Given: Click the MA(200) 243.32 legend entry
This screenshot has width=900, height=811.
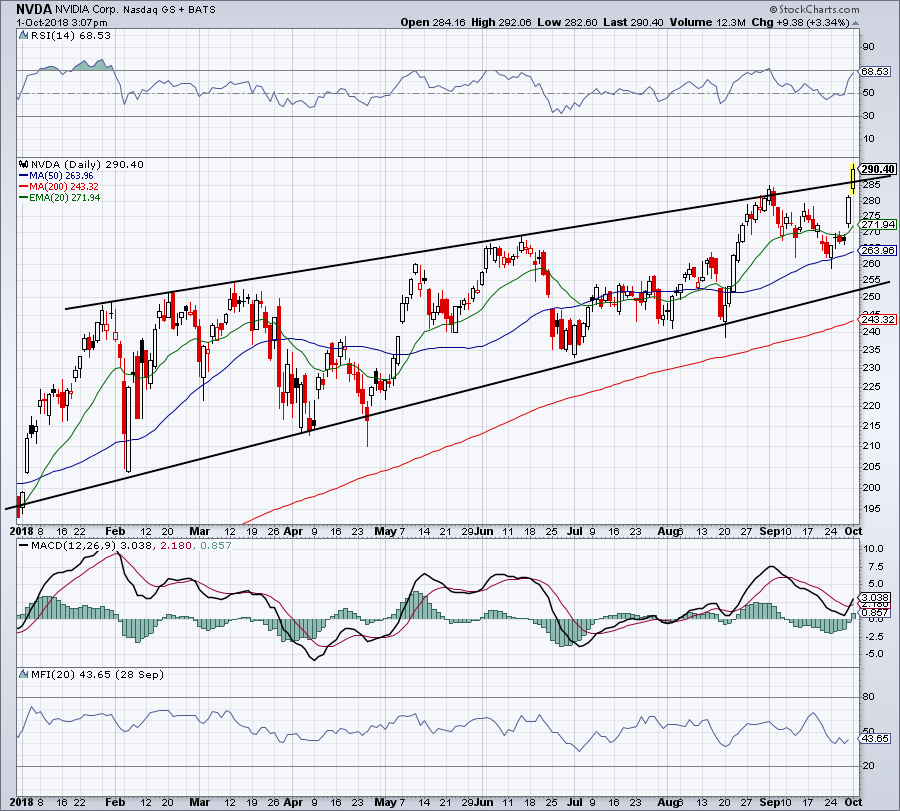Looking at the screenshot, I should 64,187.
